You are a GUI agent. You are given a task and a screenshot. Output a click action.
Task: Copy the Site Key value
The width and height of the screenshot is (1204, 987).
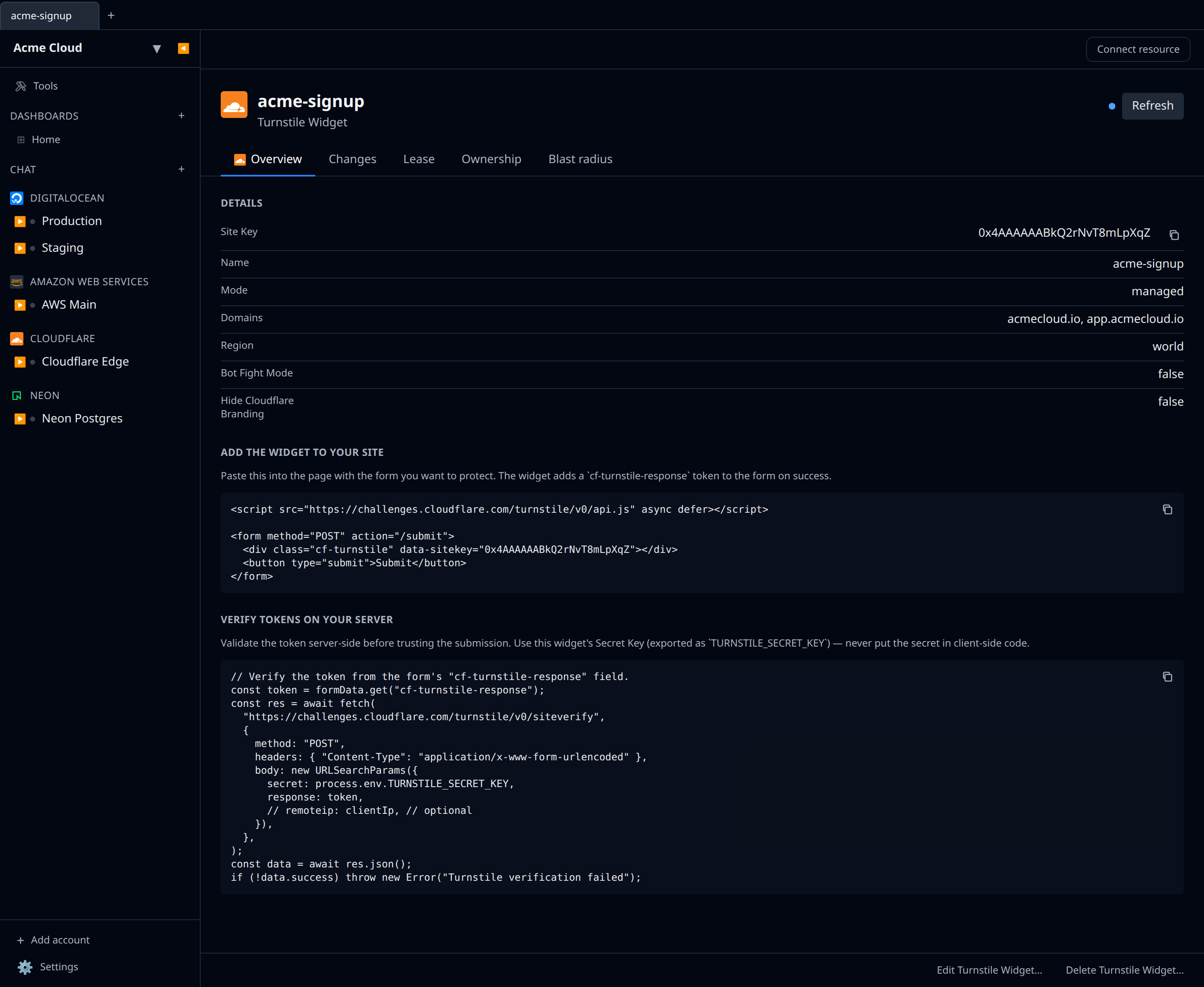(1174, 235)
